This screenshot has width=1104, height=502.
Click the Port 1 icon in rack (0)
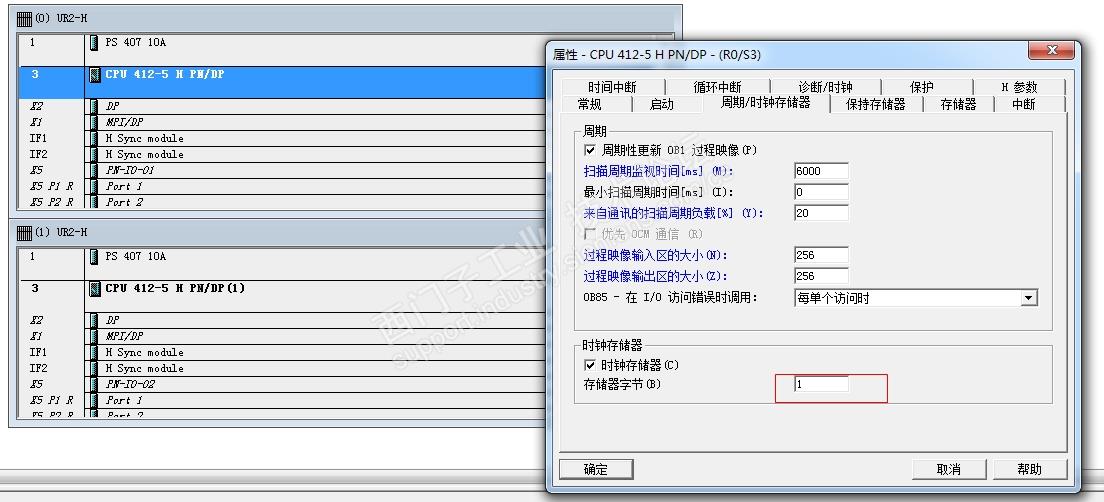click(x=94, y=187)
